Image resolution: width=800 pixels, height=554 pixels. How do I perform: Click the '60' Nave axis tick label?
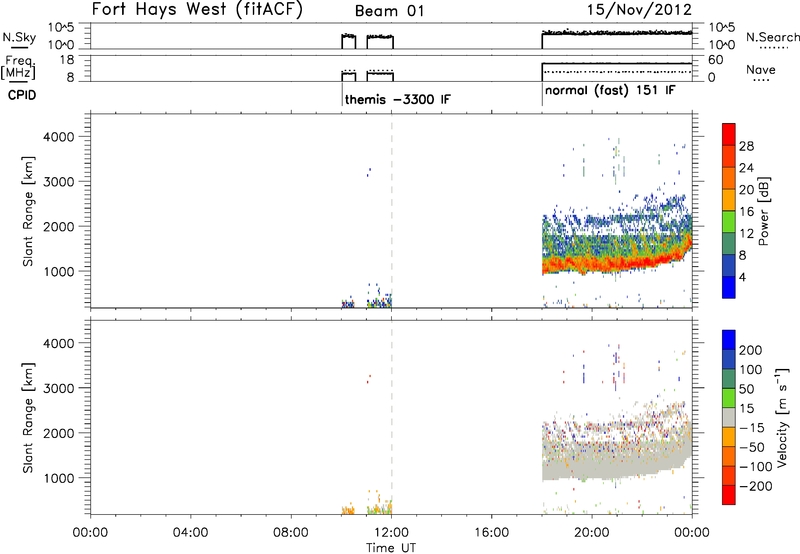click(x=715, y=60)
